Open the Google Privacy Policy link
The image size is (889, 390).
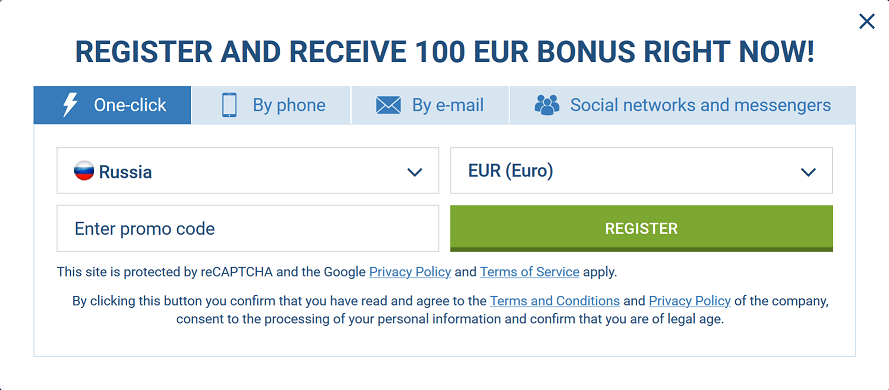coord(410,272)
